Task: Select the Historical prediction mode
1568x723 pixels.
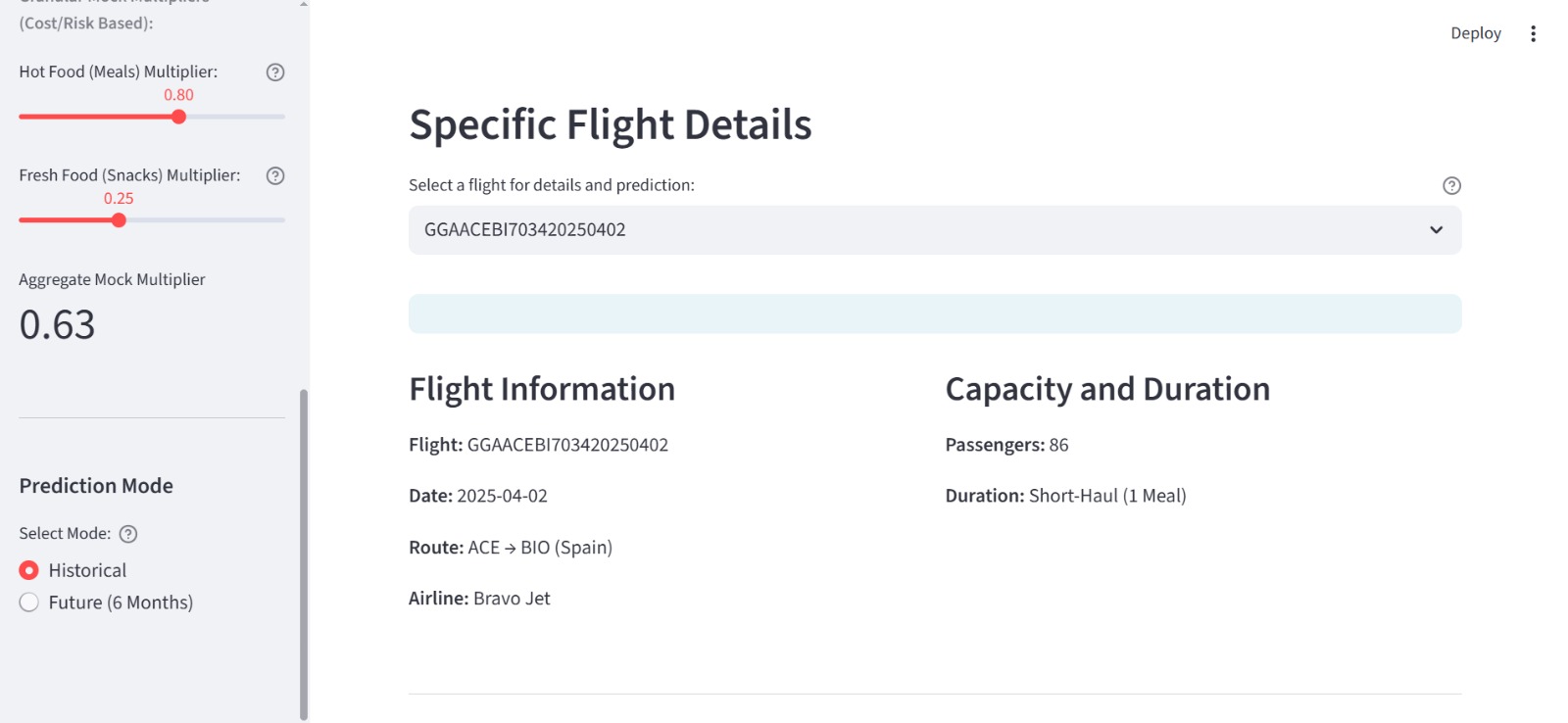Action: [29, 570]
